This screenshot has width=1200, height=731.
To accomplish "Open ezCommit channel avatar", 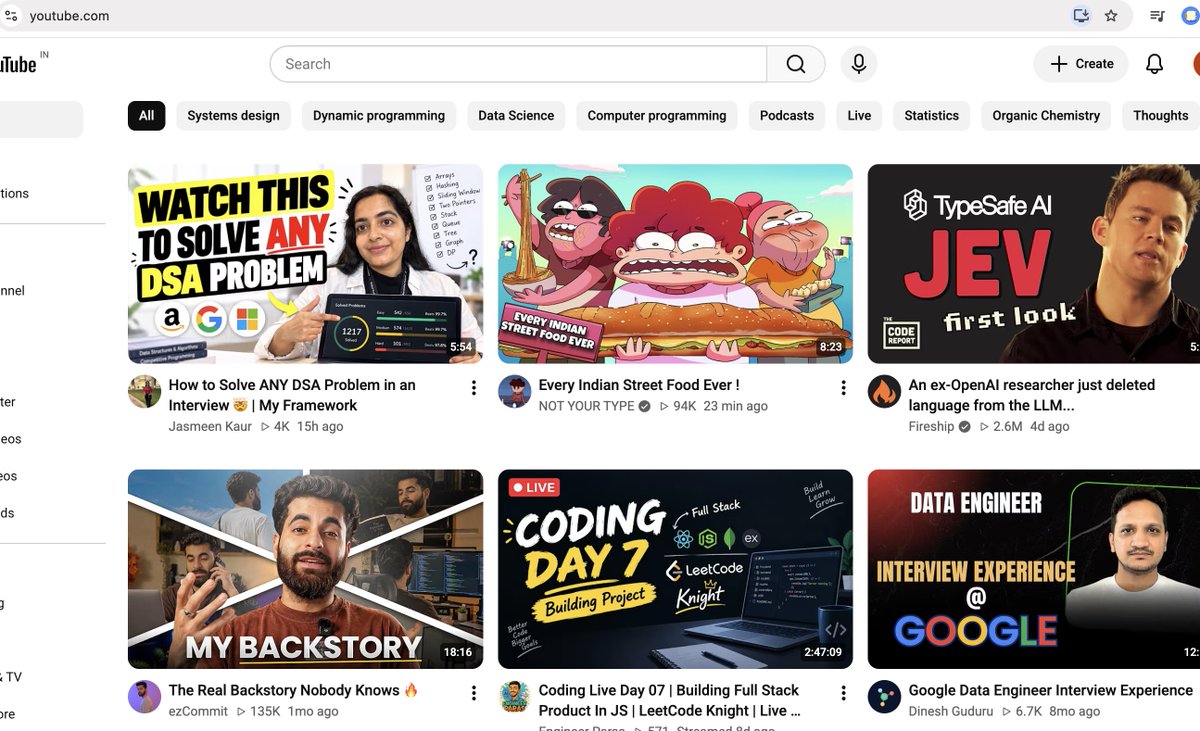I will click(x=145, y=697).
